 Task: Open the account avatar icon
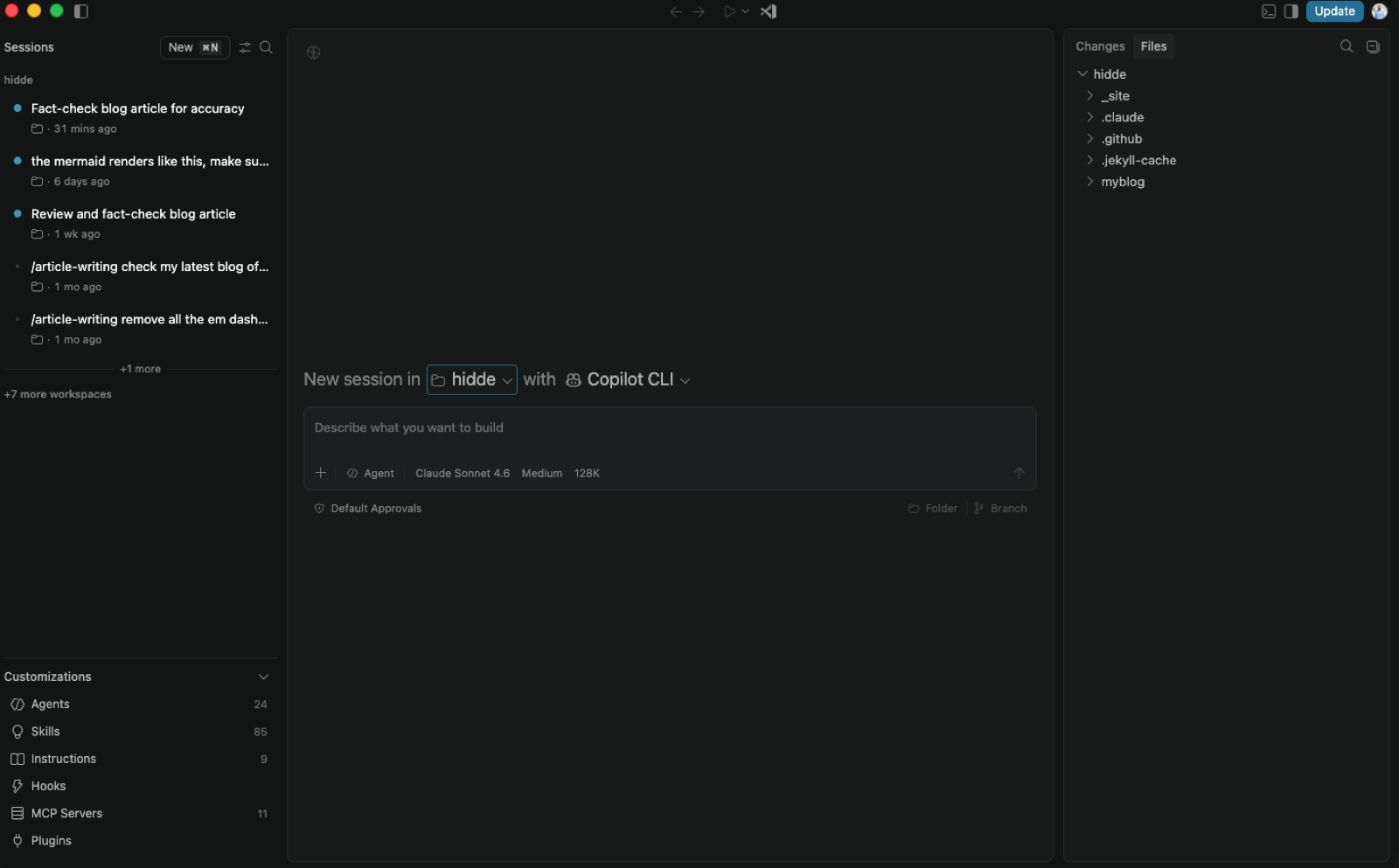click(1380, 11)
